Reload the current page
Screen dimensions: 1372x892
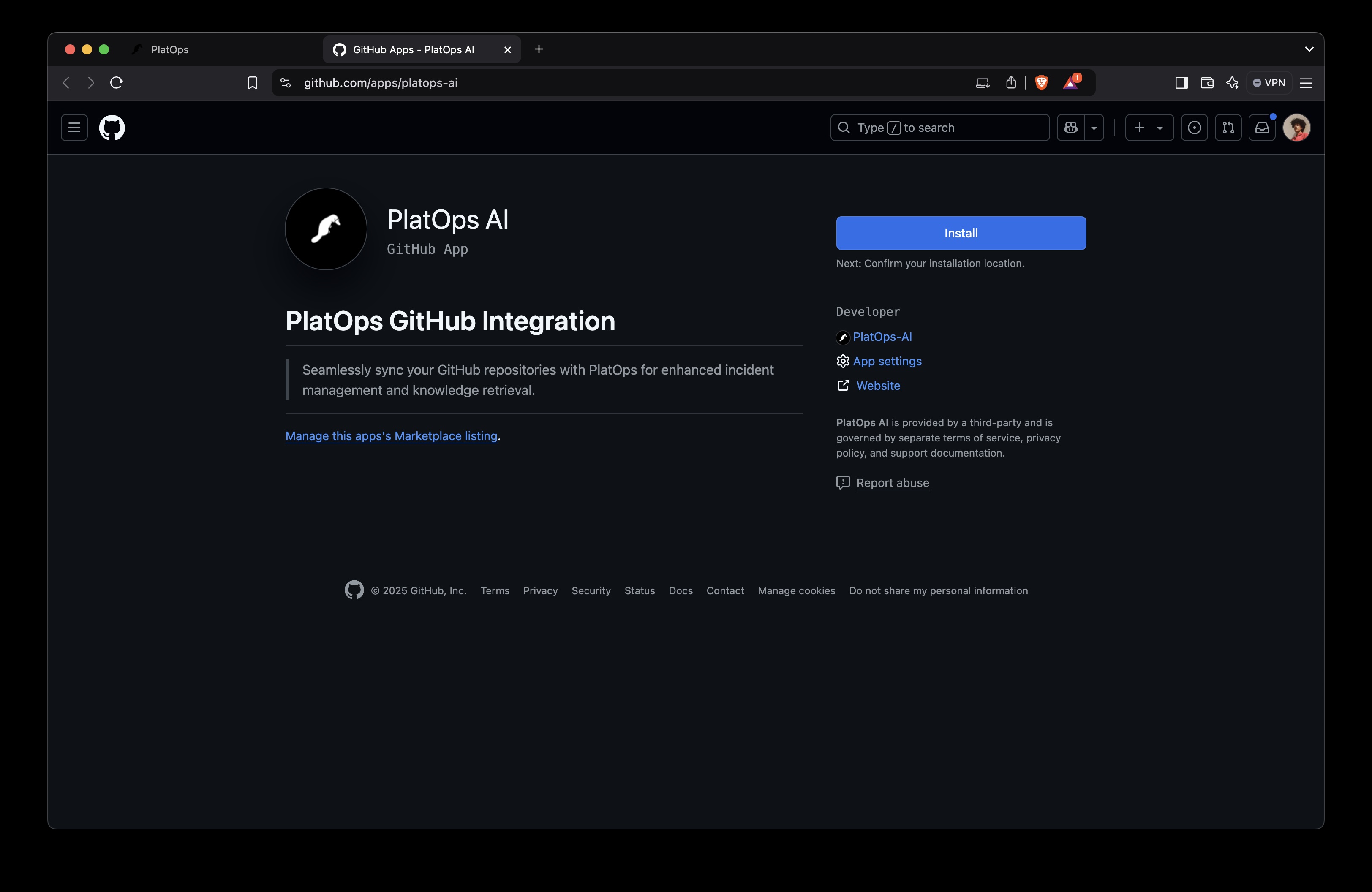(117, 83)
